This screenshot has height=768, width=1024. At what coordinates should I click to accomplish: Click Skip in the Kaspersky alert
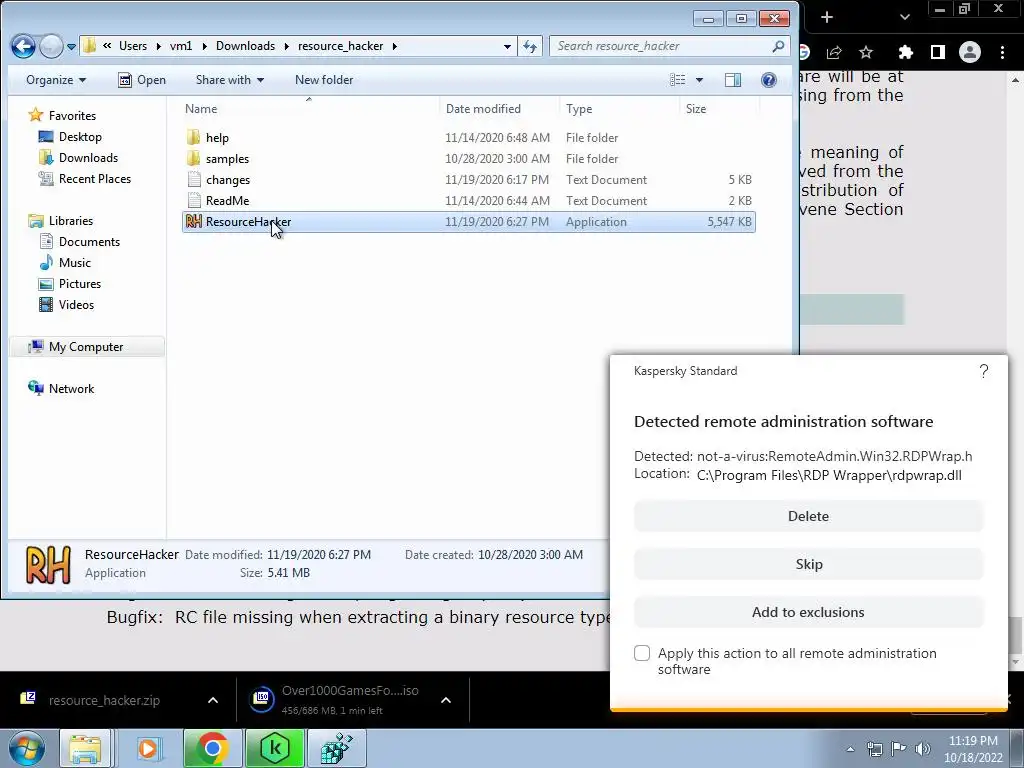808,564
